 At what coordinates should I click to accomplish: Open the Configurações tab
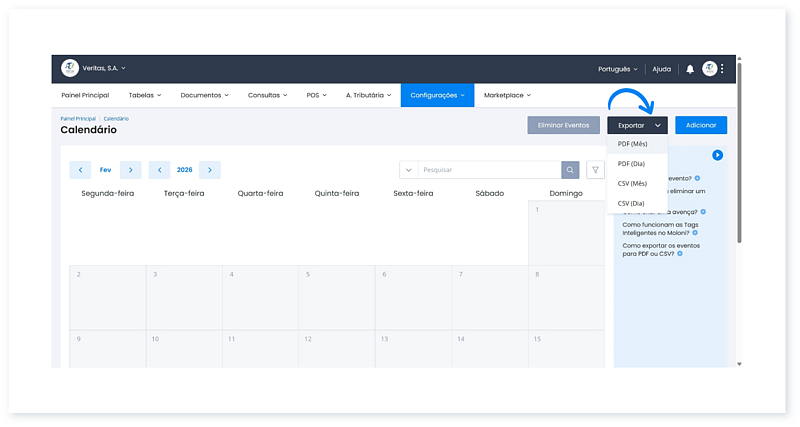(437, 95)
